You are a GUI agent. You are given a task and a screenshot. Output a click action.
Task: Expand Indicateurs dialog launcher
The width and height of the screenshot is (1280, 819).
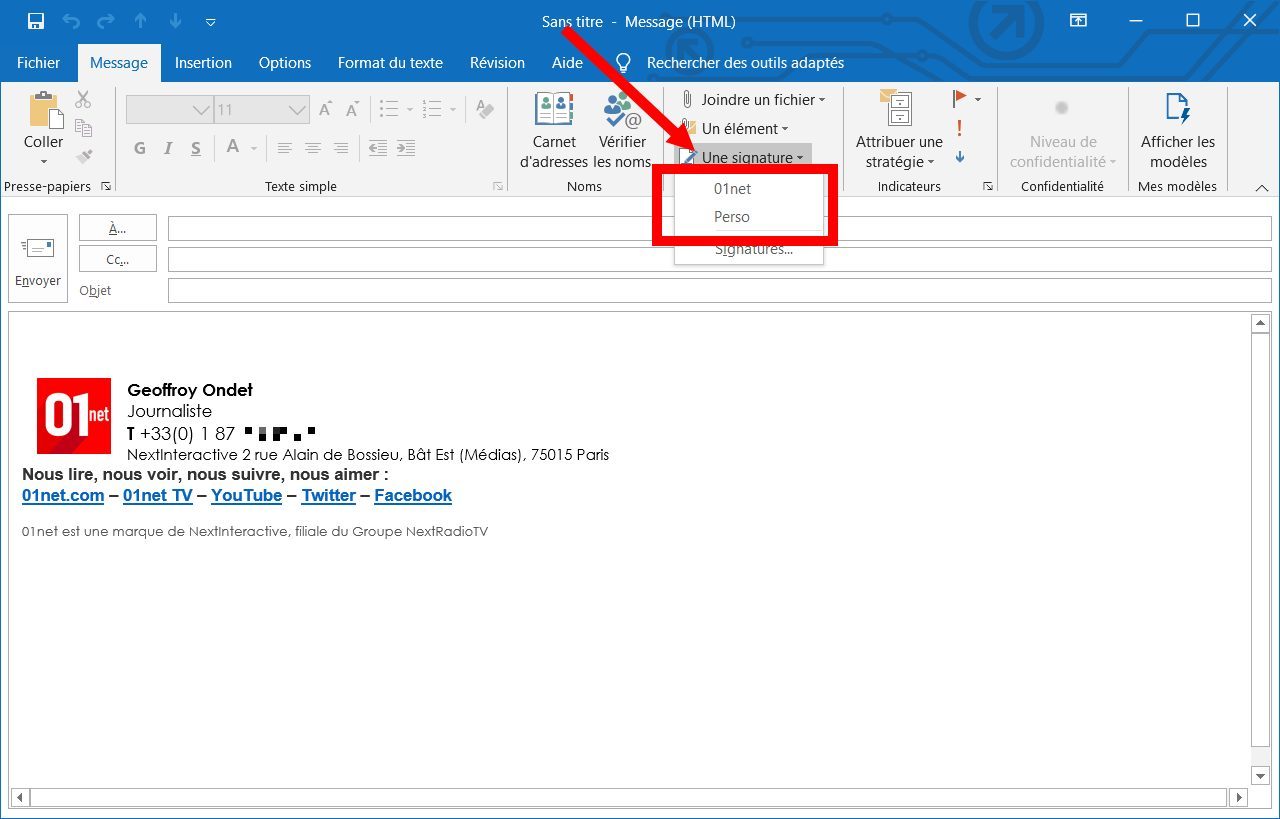(988, 186)
